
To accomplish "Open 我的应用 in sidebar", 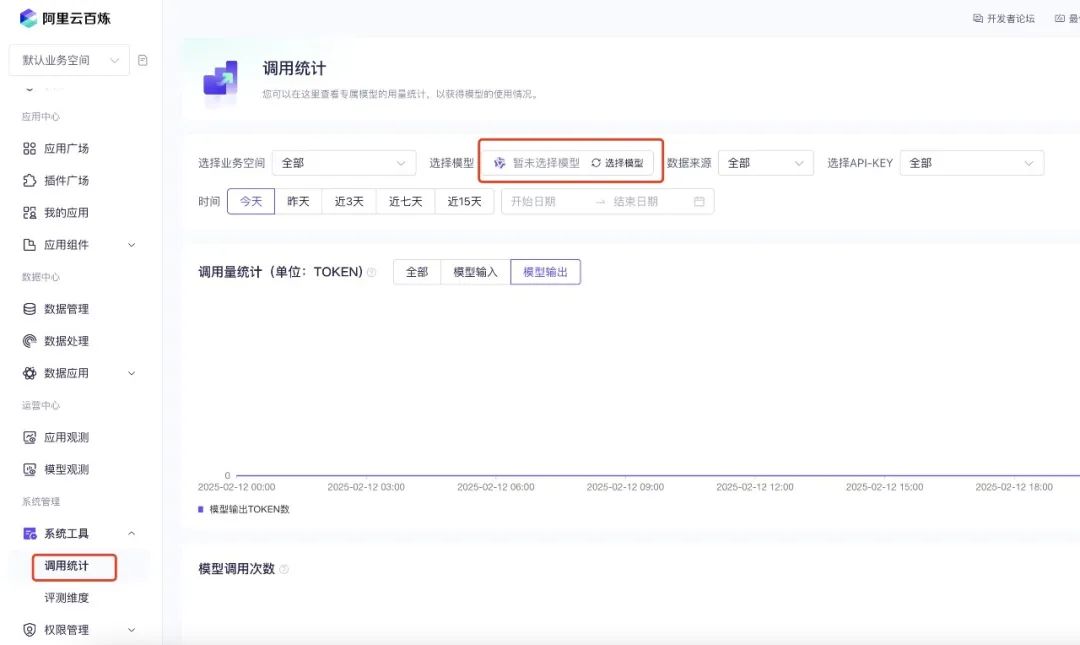I will click(66, 212).
